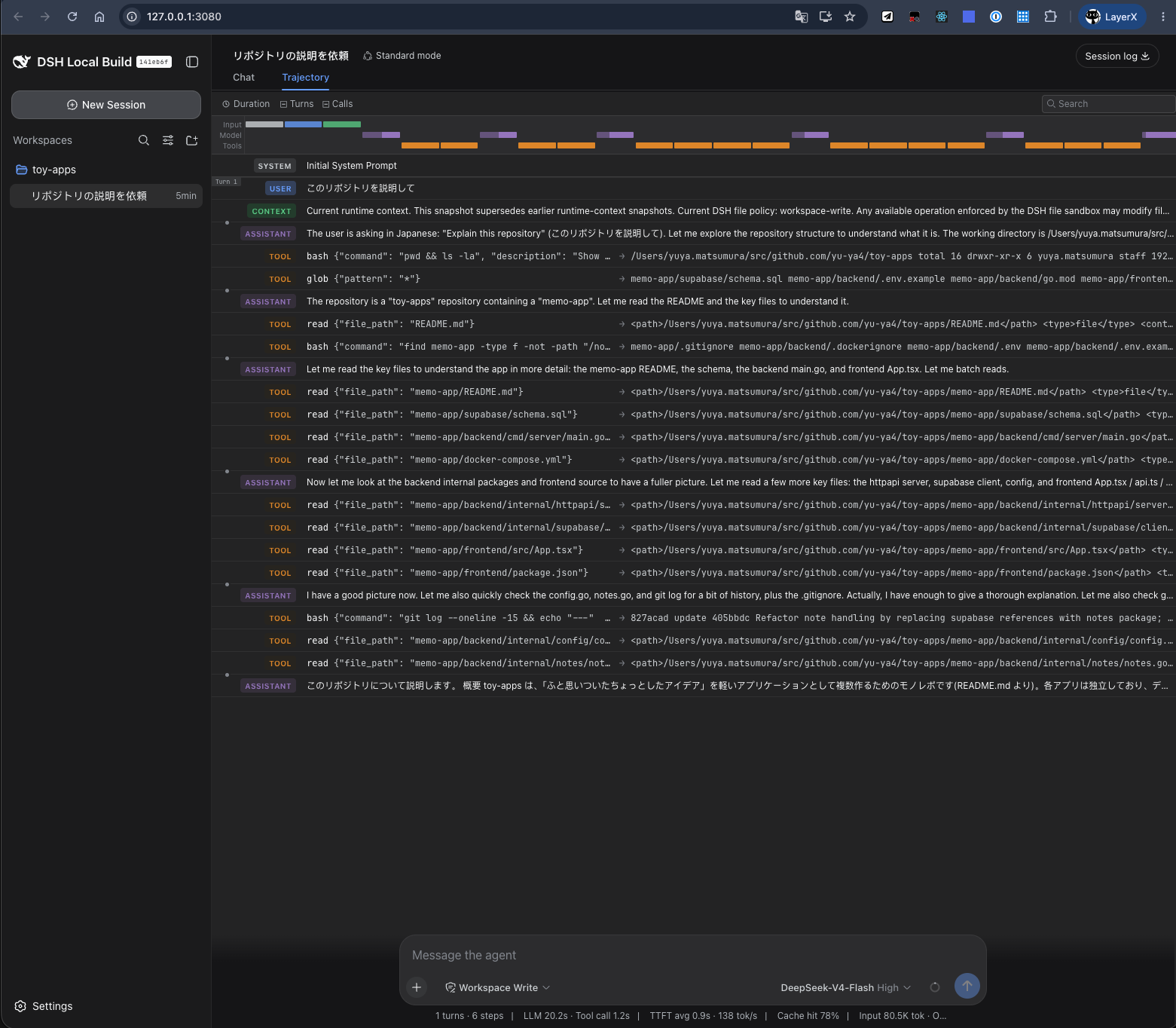The height and width of the screenshot is (1028, 1176).
Task: Open the bash find memo-app tool row
Action: coord(693,347)
